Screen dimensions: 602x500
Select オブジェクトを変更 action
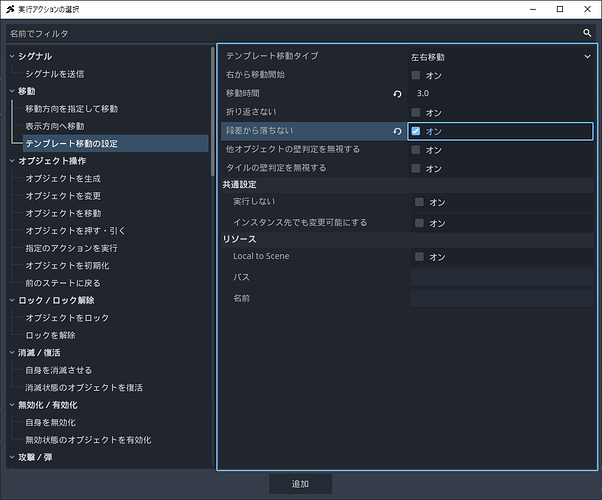[63, 196]
